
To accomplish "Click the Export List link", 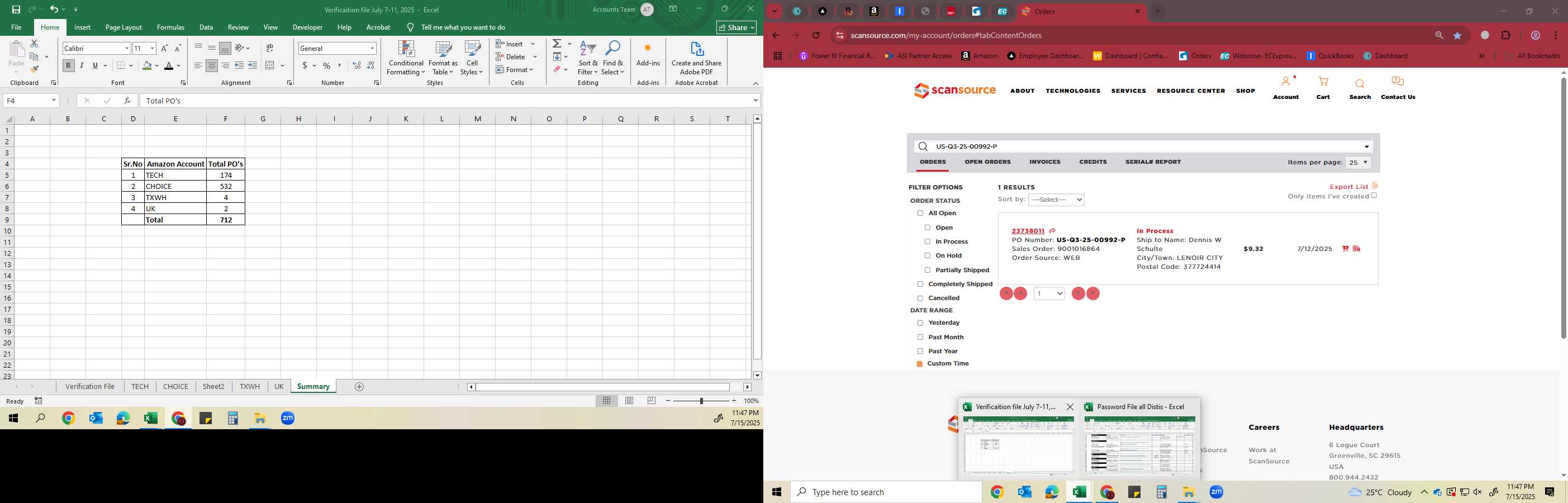I will coord(1349,187).
